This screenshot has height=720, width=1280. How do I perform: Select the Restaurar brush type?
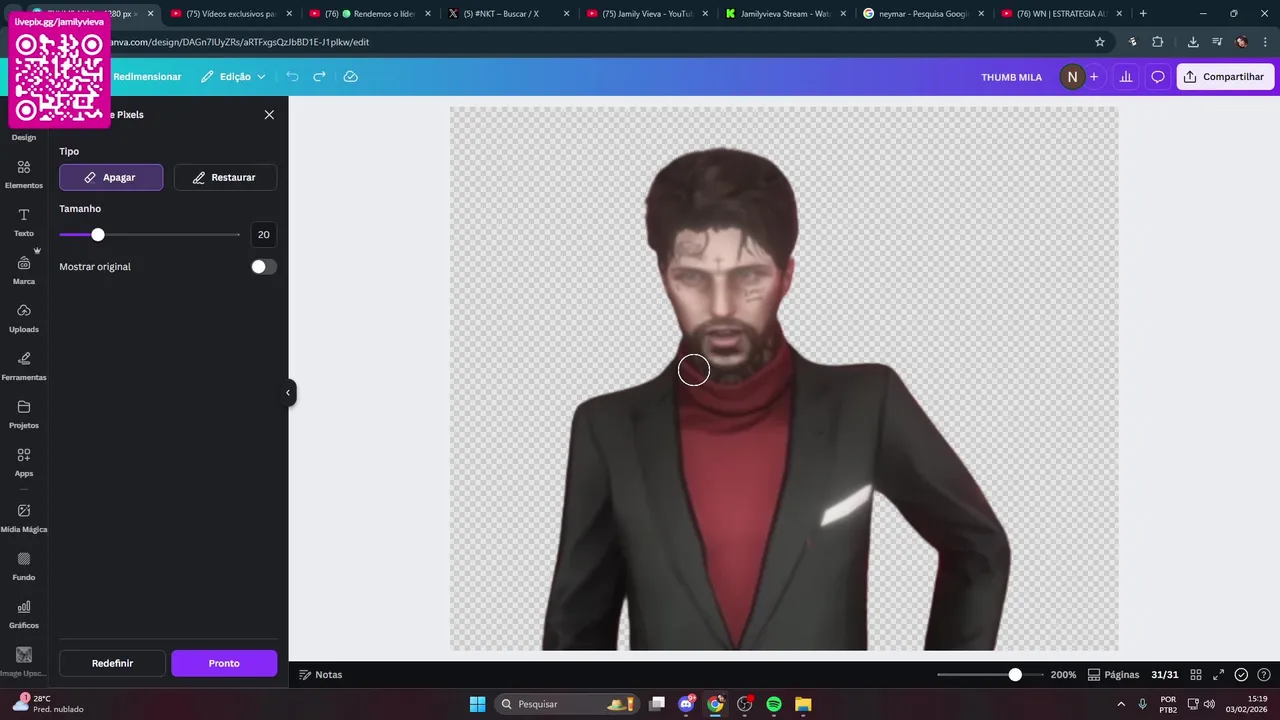click(225, 177)
